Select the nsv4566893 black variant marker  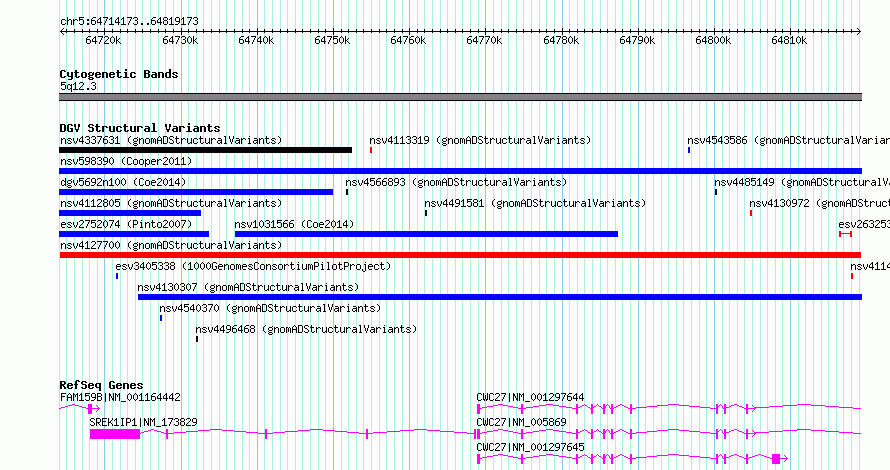(x=347, y=192)
